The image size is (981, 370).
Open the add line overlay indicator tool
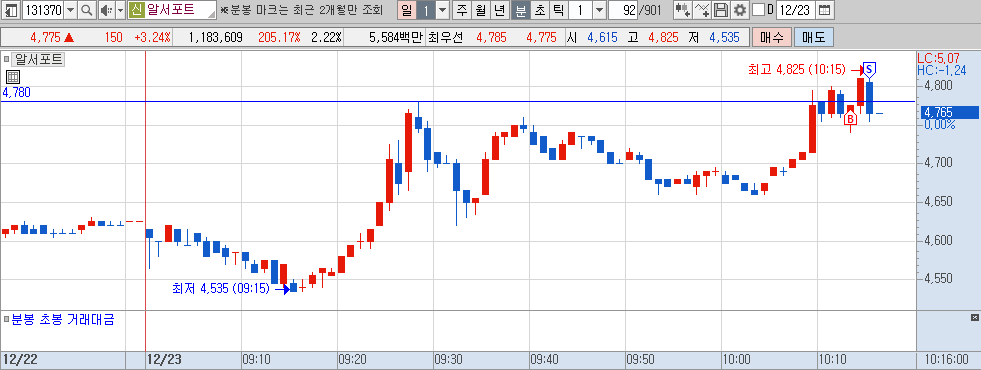pos(703,10)
